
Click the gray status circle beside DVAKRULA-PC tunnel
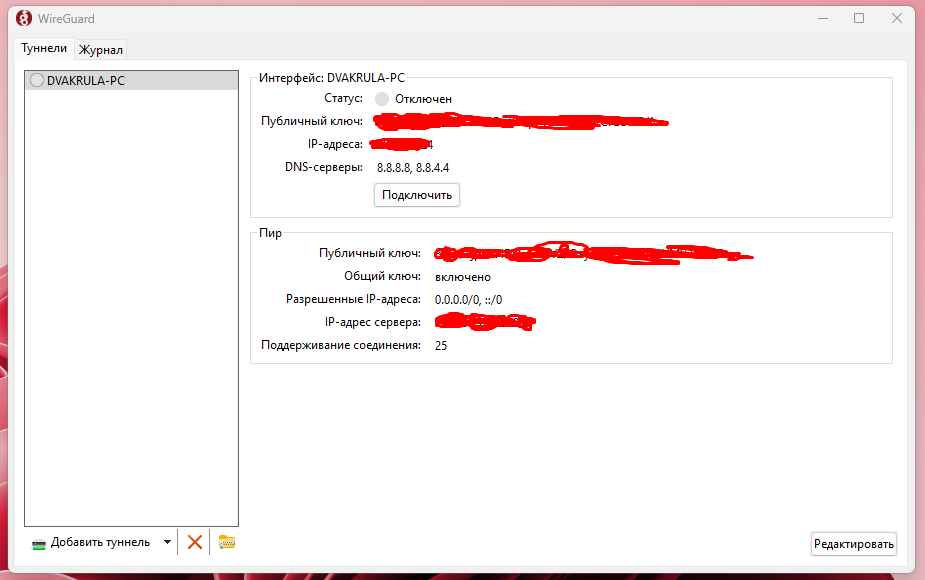(37, 80)
